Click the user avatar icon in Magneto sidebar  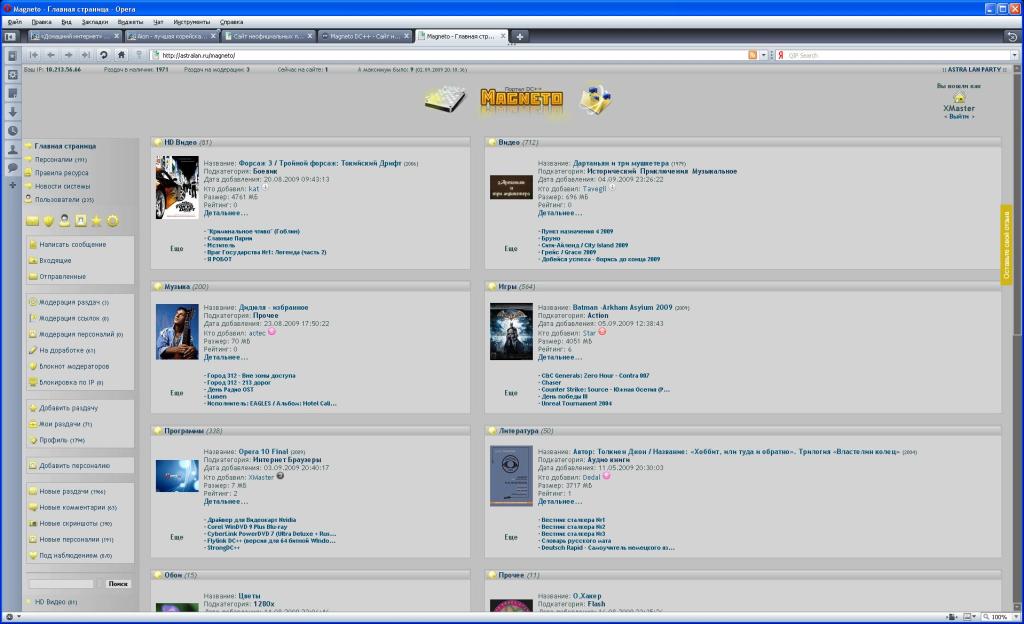(x=64, y=221)
